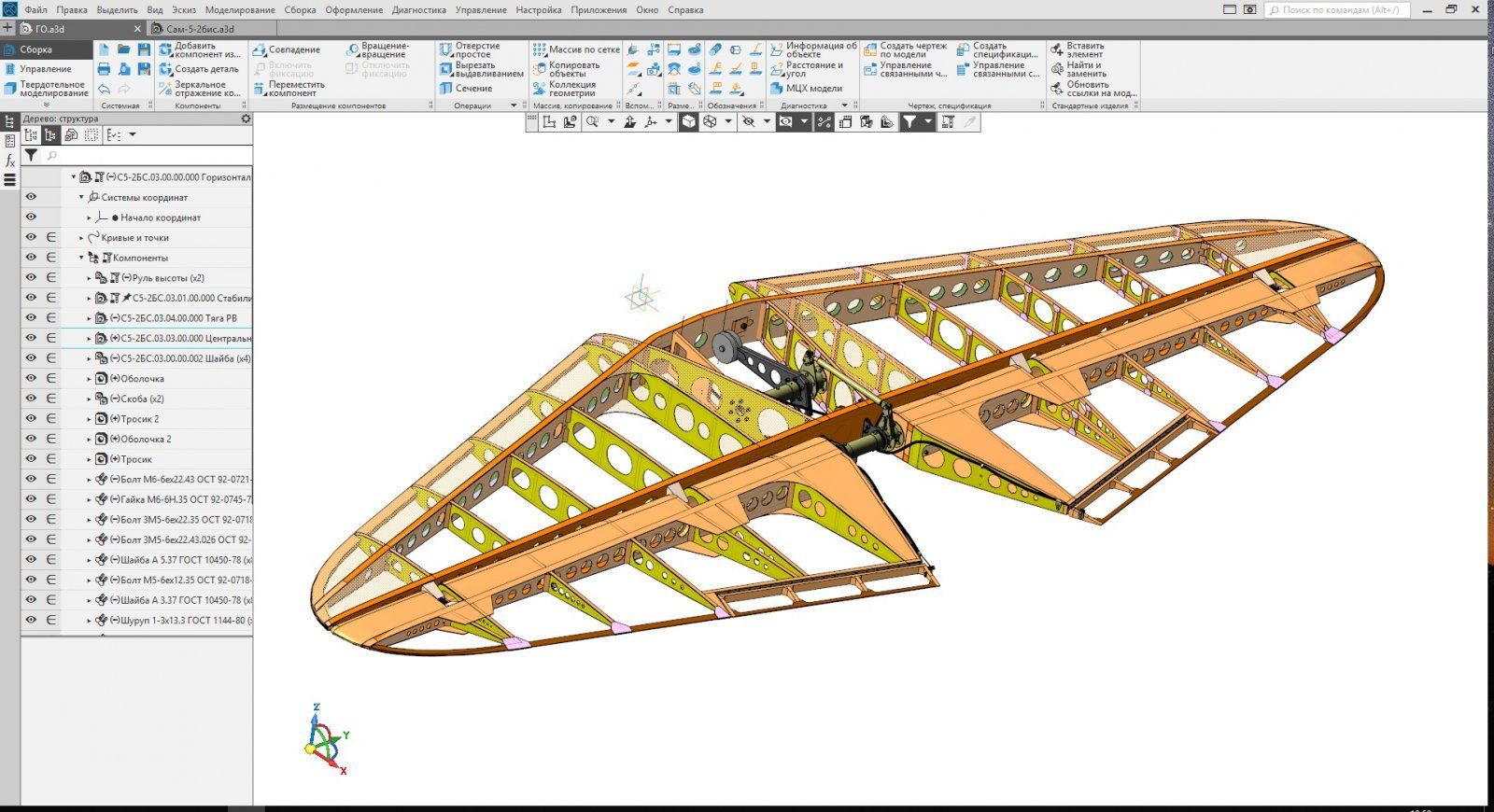The height and width of the screenshot is (812, 1494).
Task: Toggle visibility of Оболочка 2
Action: (x=31, y=439)
